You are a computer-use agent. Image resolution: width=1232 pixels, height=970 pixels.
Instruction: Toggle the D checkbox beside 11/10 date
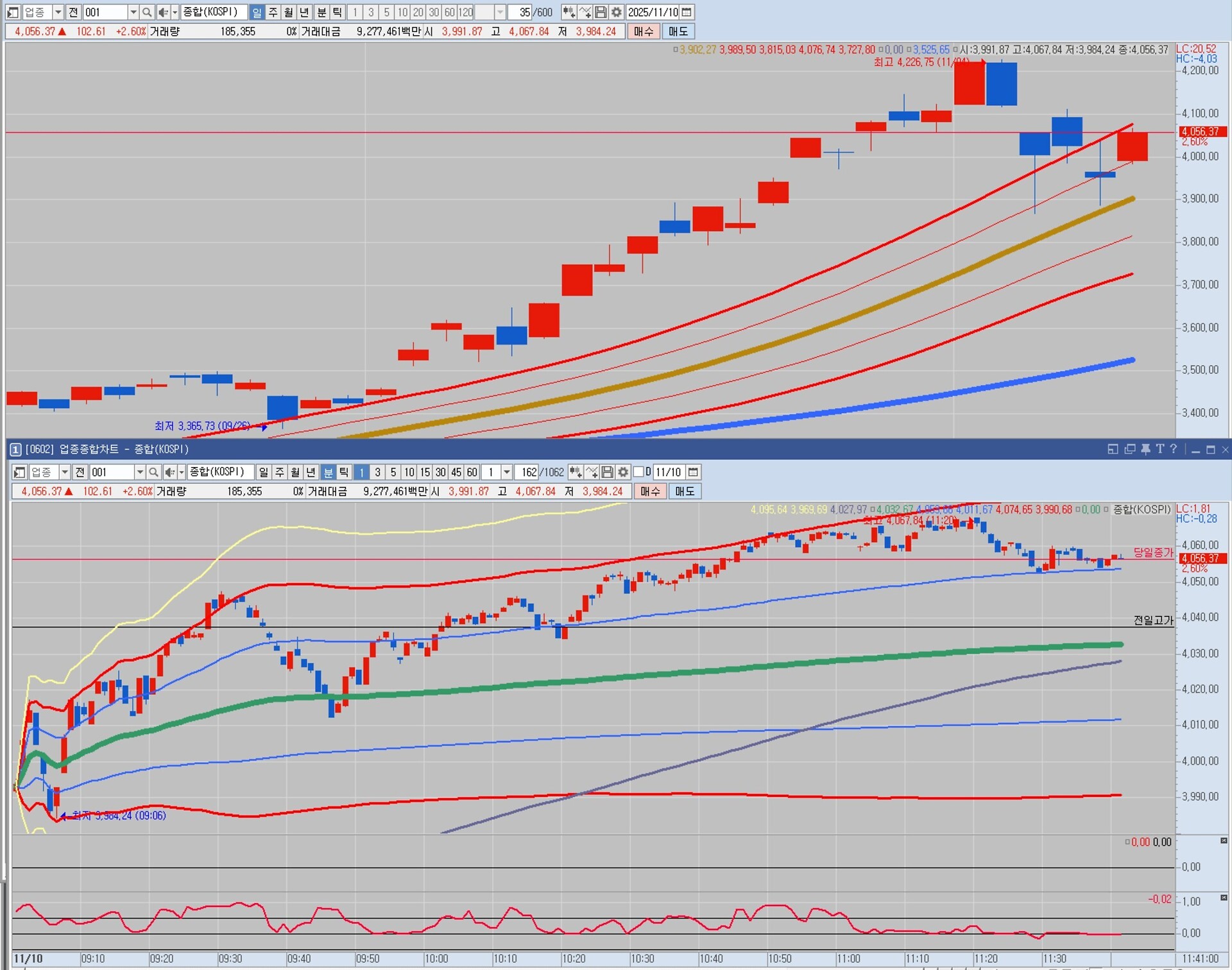pyautogui.click(x=639, y=472)
